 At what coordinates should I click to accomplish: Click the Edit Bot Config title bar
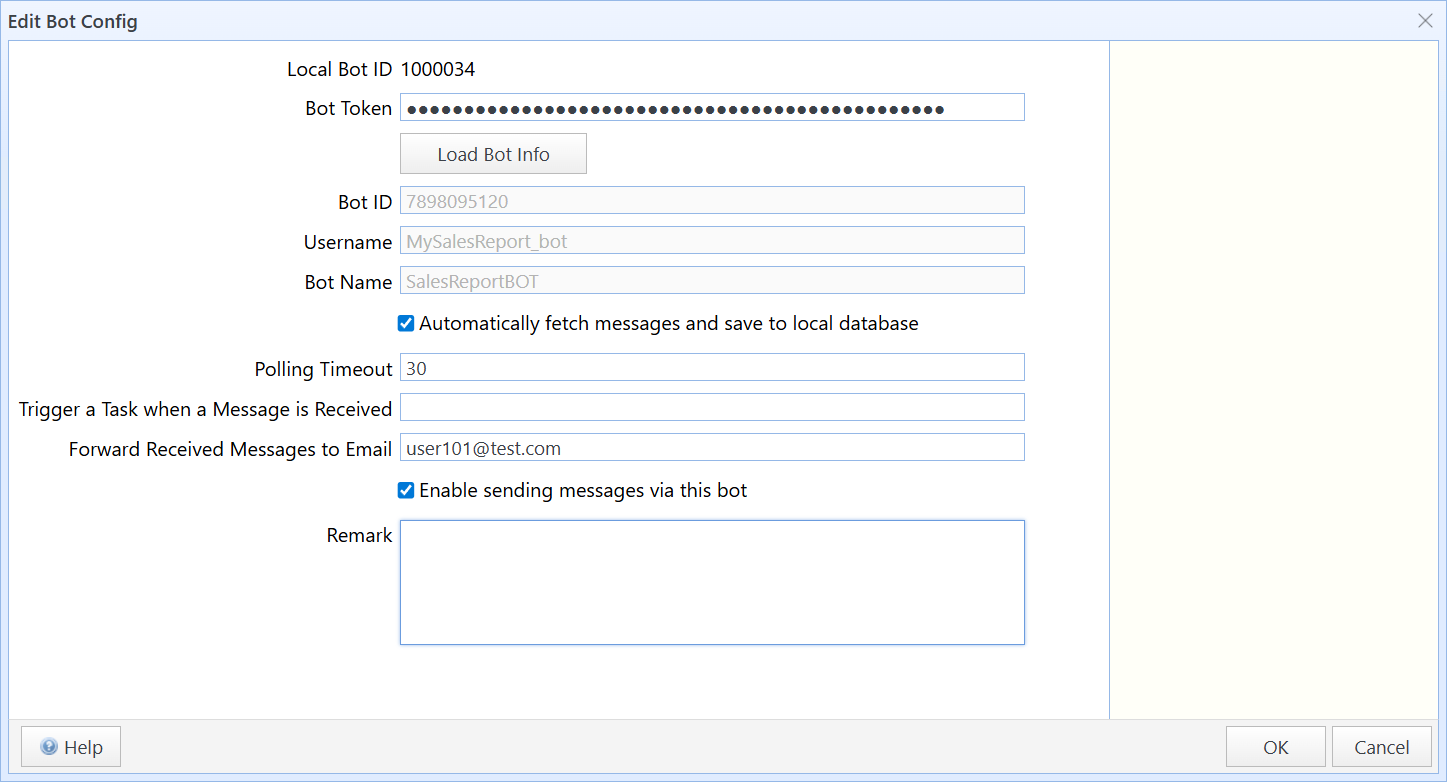tap(700, 21)
